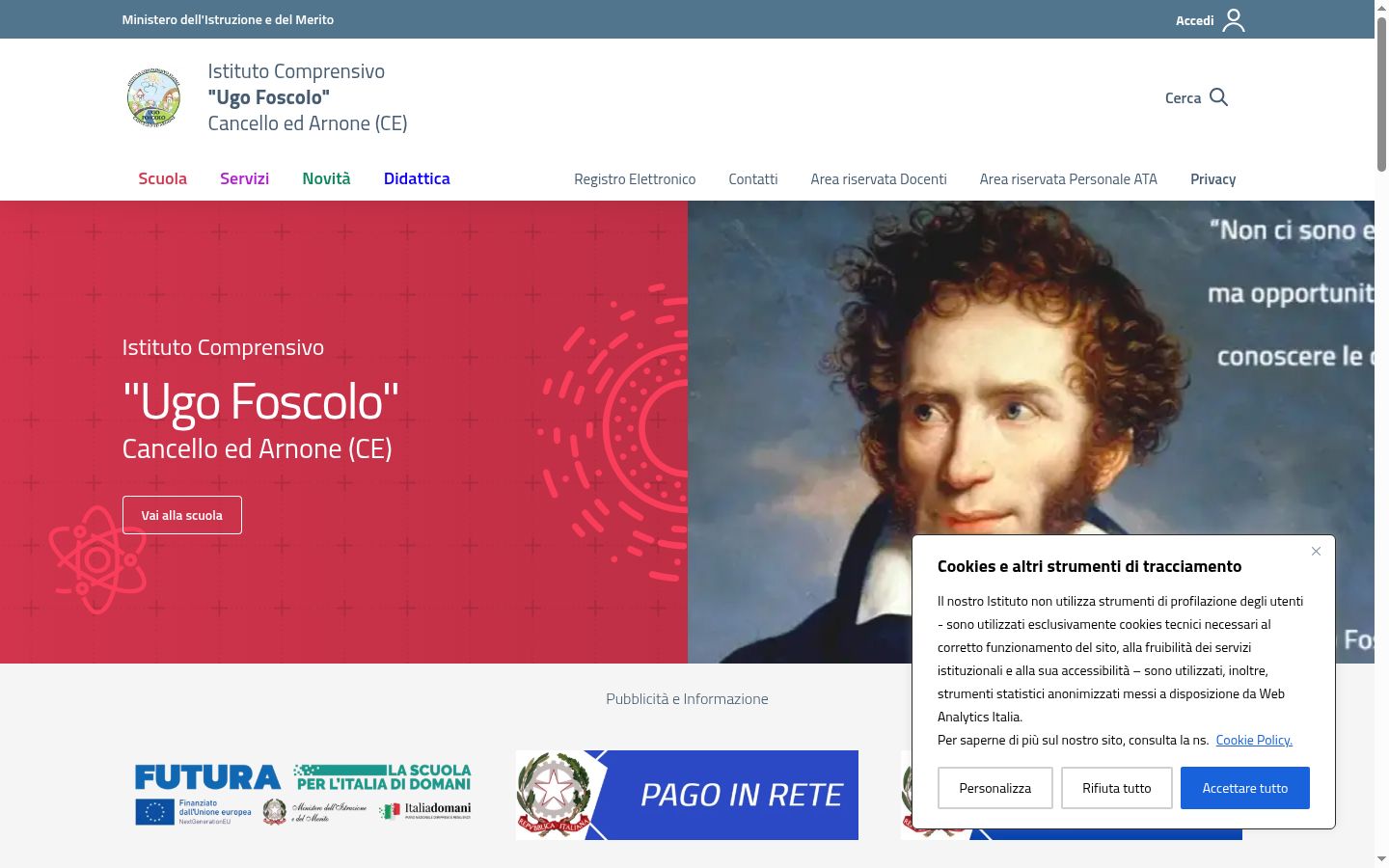Click the hero text Cancello ed Arnone (CE)
This screenshot has height=868, width=1389.
click(x=258, y=448)
